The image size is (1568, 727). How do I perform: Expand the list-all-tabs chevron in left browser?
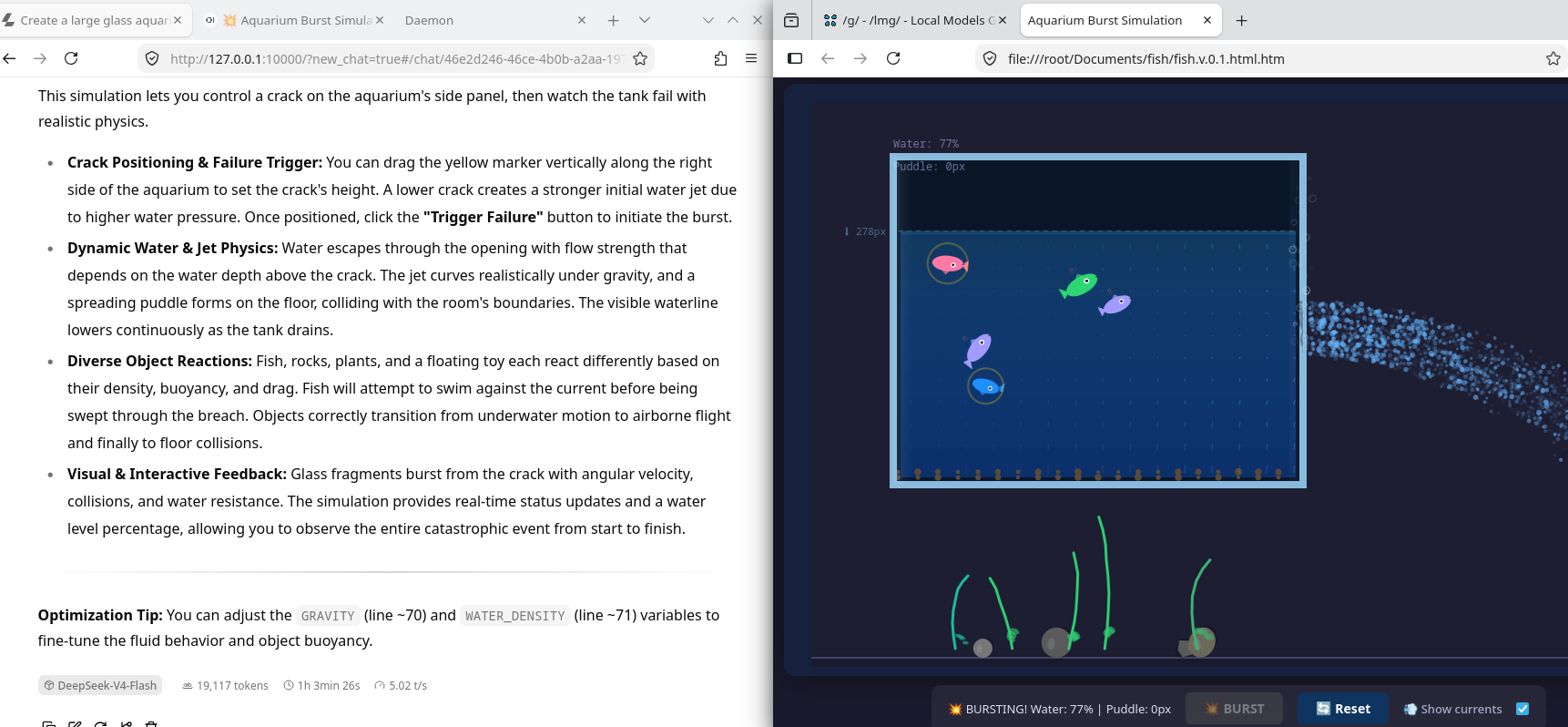click(x=645, y=20)
